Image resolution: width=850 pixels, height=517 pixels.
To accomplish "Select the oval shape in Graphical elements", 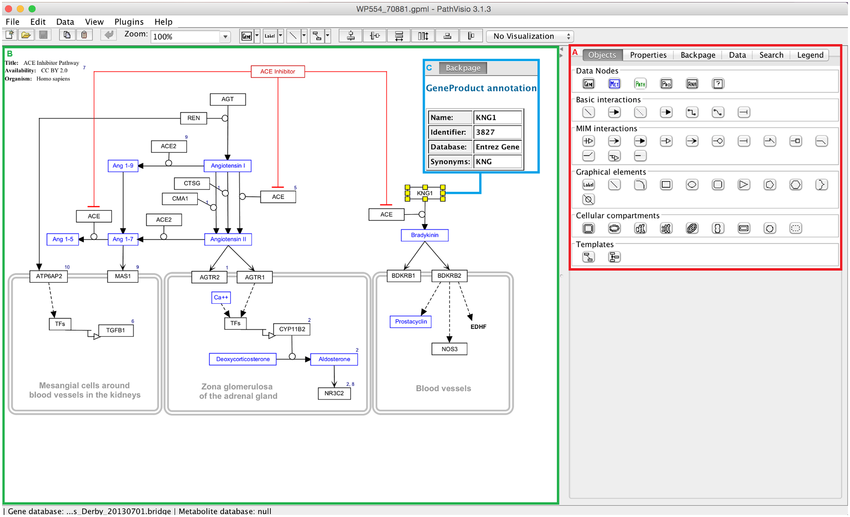I will tap(692, 185).
